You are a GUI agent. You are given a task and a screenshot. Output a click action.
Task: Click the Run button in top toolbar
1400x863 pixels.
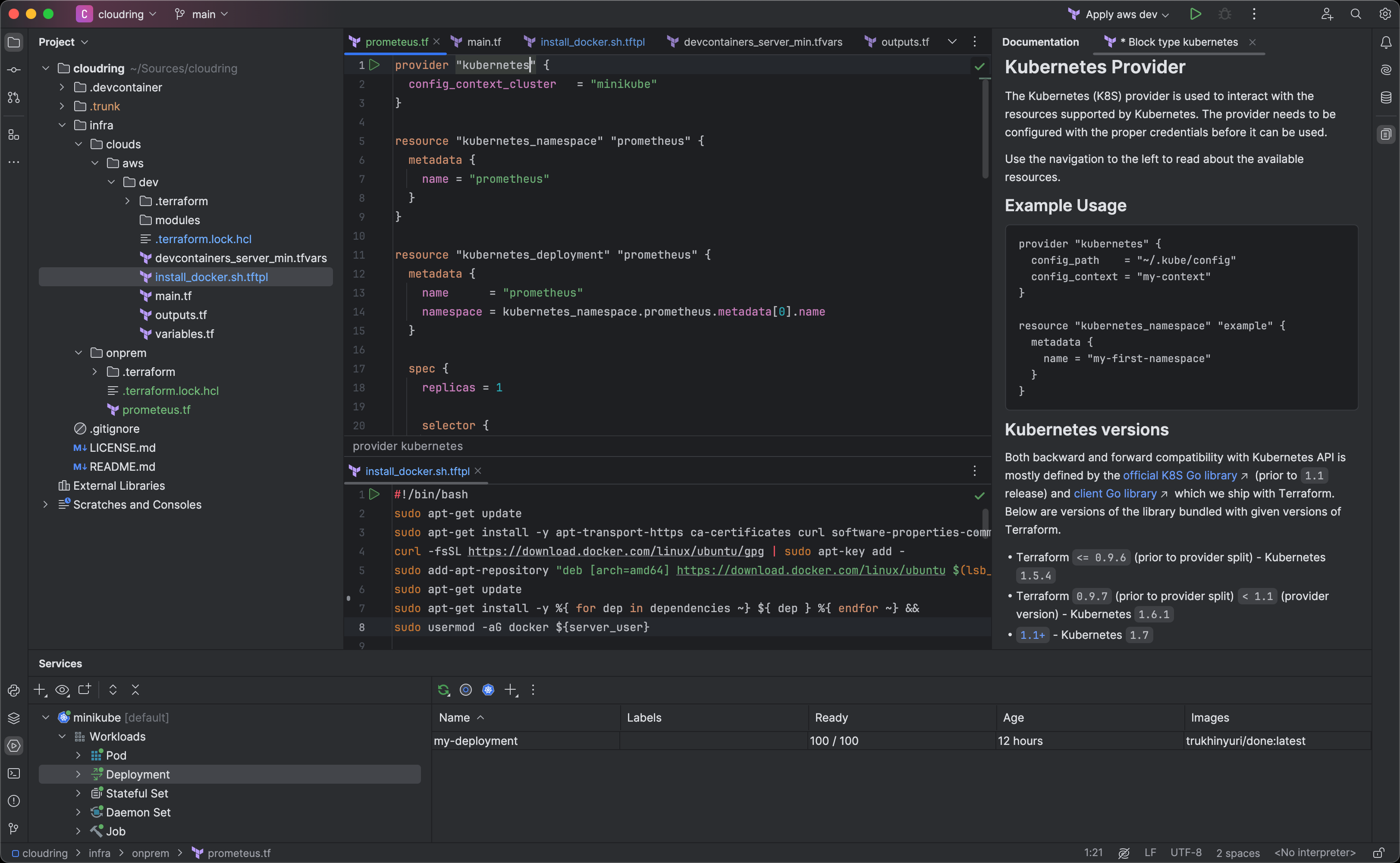pos(1195,14)
